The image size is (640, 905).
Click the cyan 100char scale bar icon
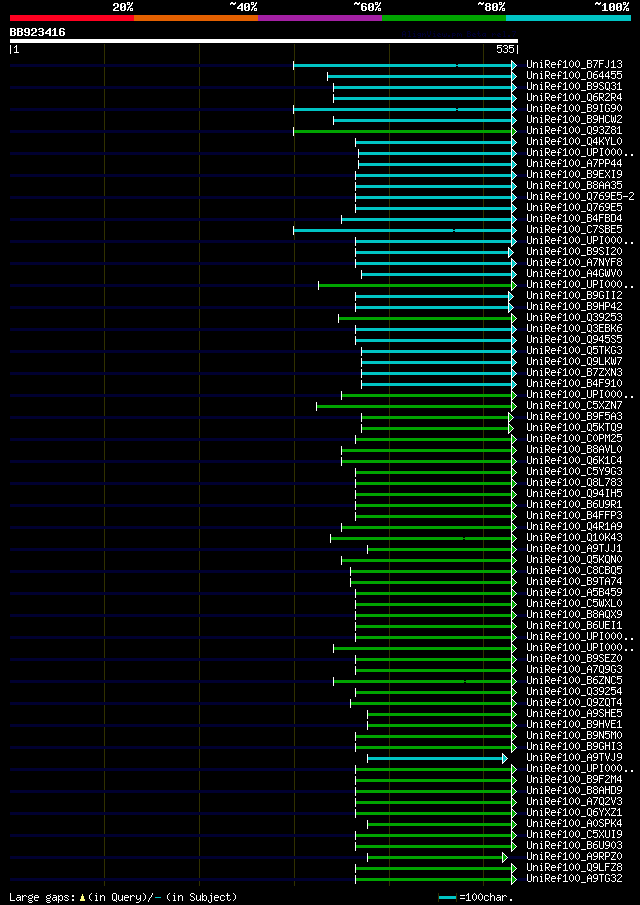[448, 897]
